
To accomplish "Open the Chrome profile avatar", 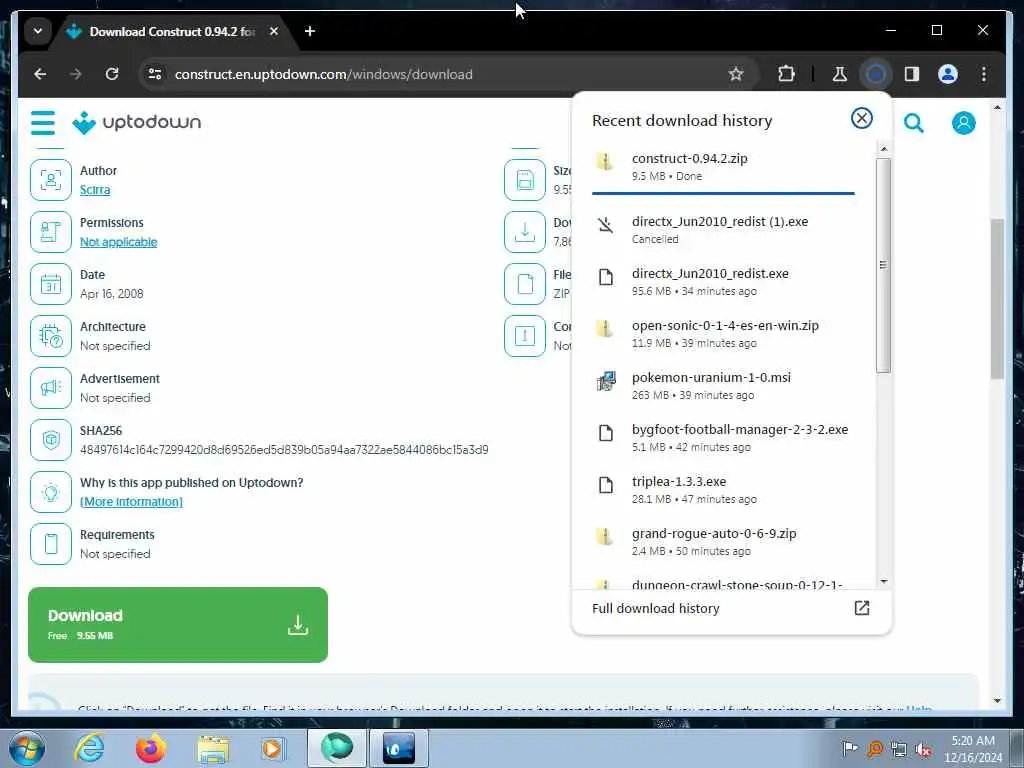I will click(948, 74).
